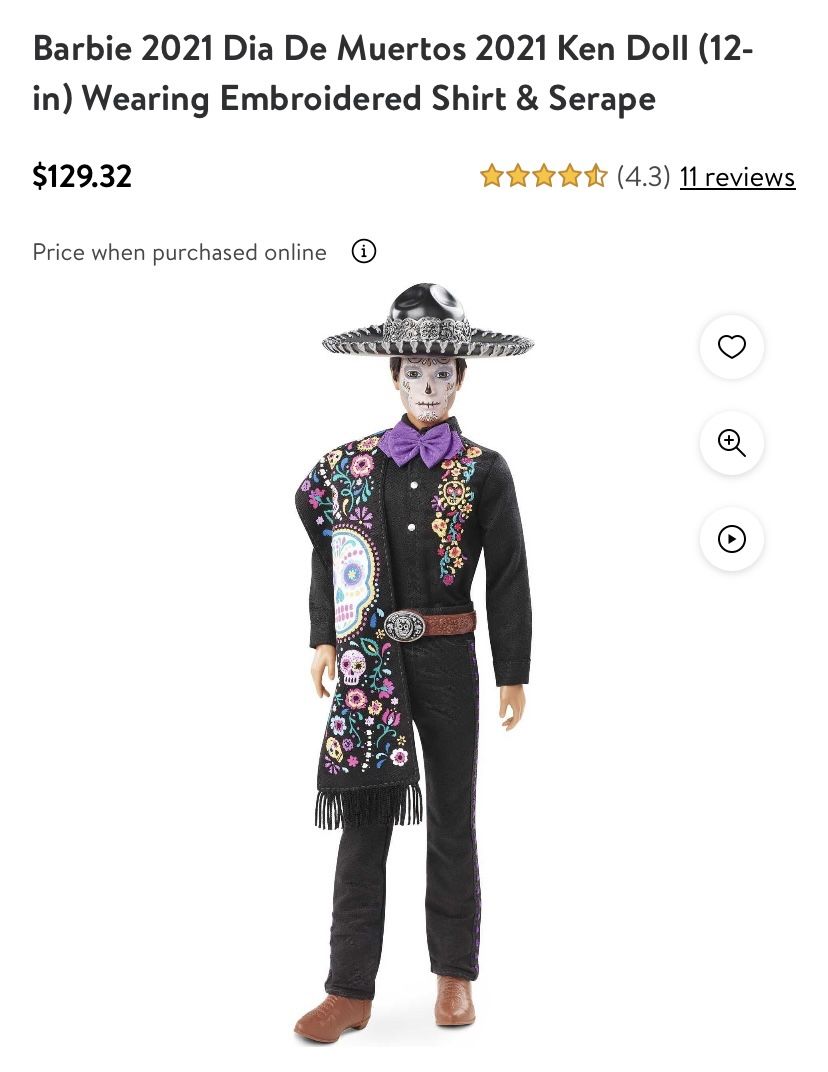Open the info icon beside Price when purchased online
828x1072 pixels.
(x=364, y=252)
